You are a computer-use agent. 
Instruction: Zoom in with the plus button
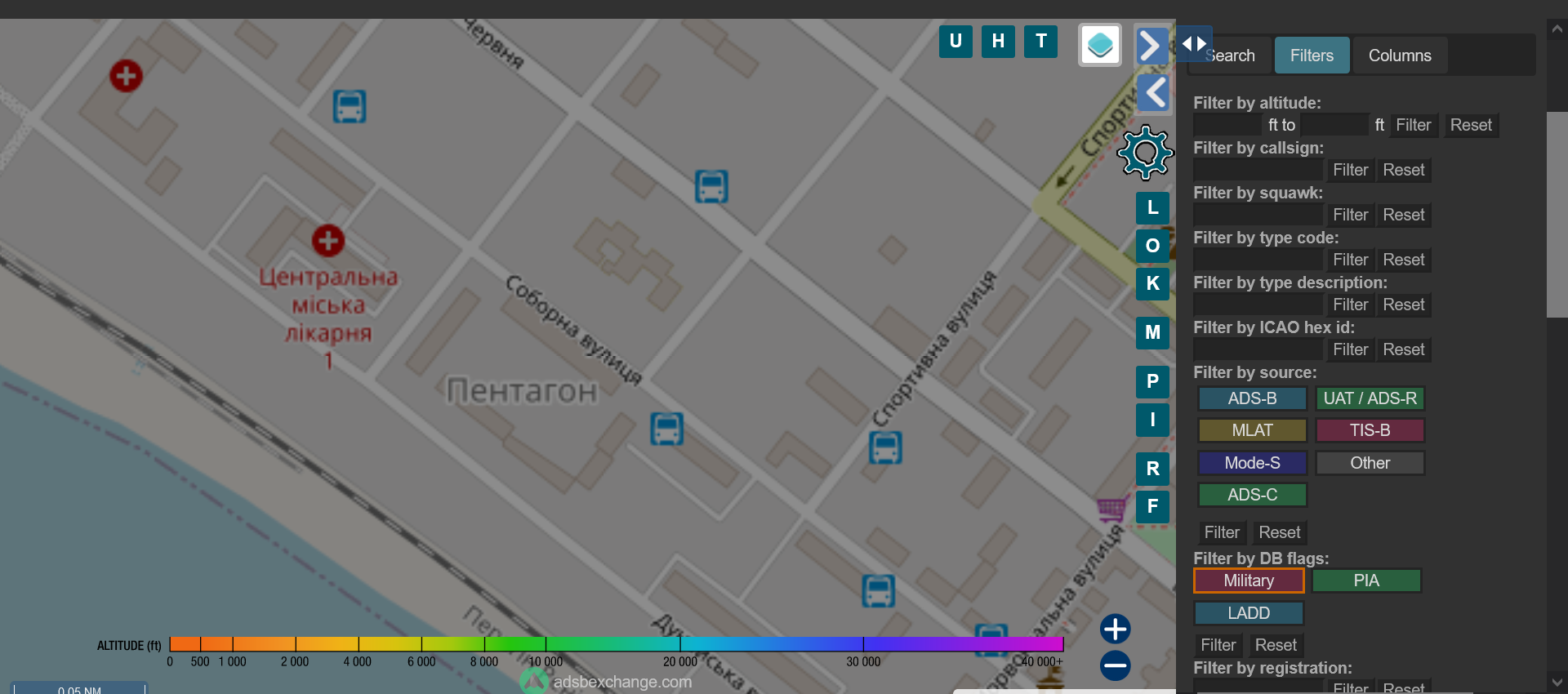[1115, 629]
